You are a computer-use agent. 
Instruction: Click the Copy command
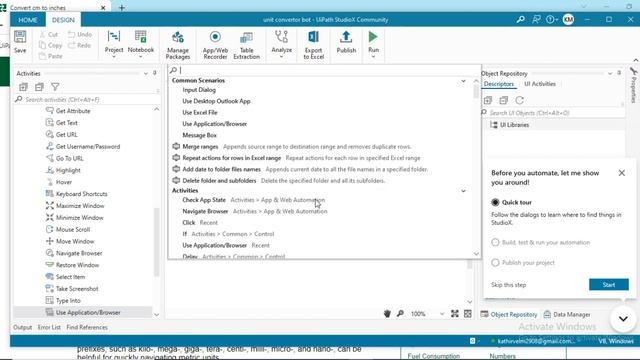[51, 45]
